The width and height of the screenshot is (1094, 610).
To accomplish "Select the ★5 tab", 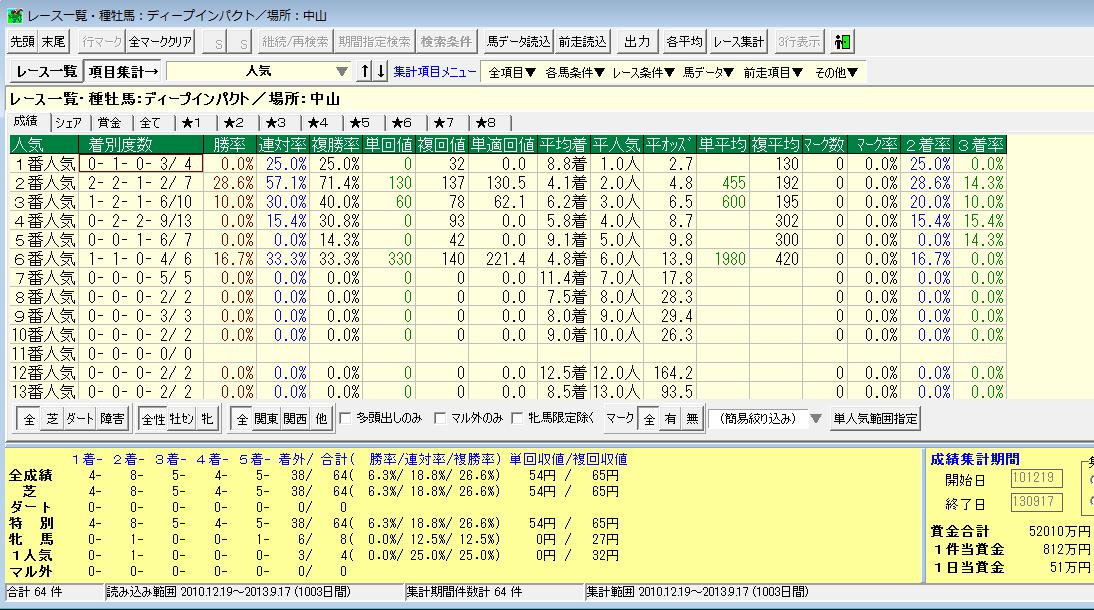I will [360, 123].
